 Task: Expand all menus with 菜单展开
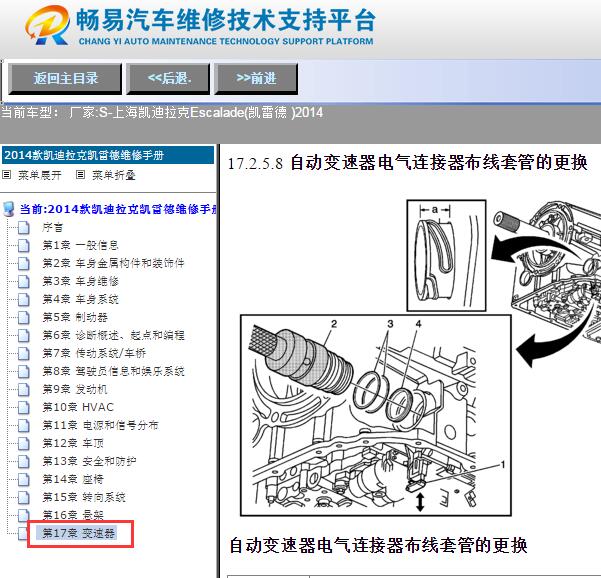[x=39, y=175]
